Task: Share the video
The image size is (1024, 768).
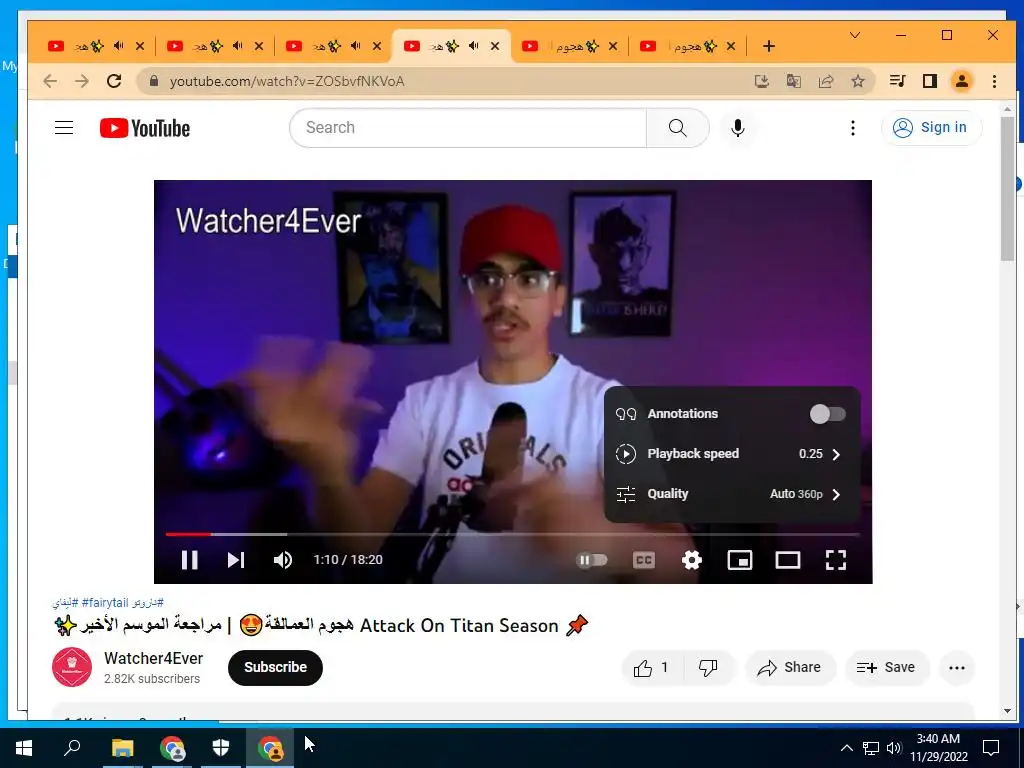Action: 790,667
